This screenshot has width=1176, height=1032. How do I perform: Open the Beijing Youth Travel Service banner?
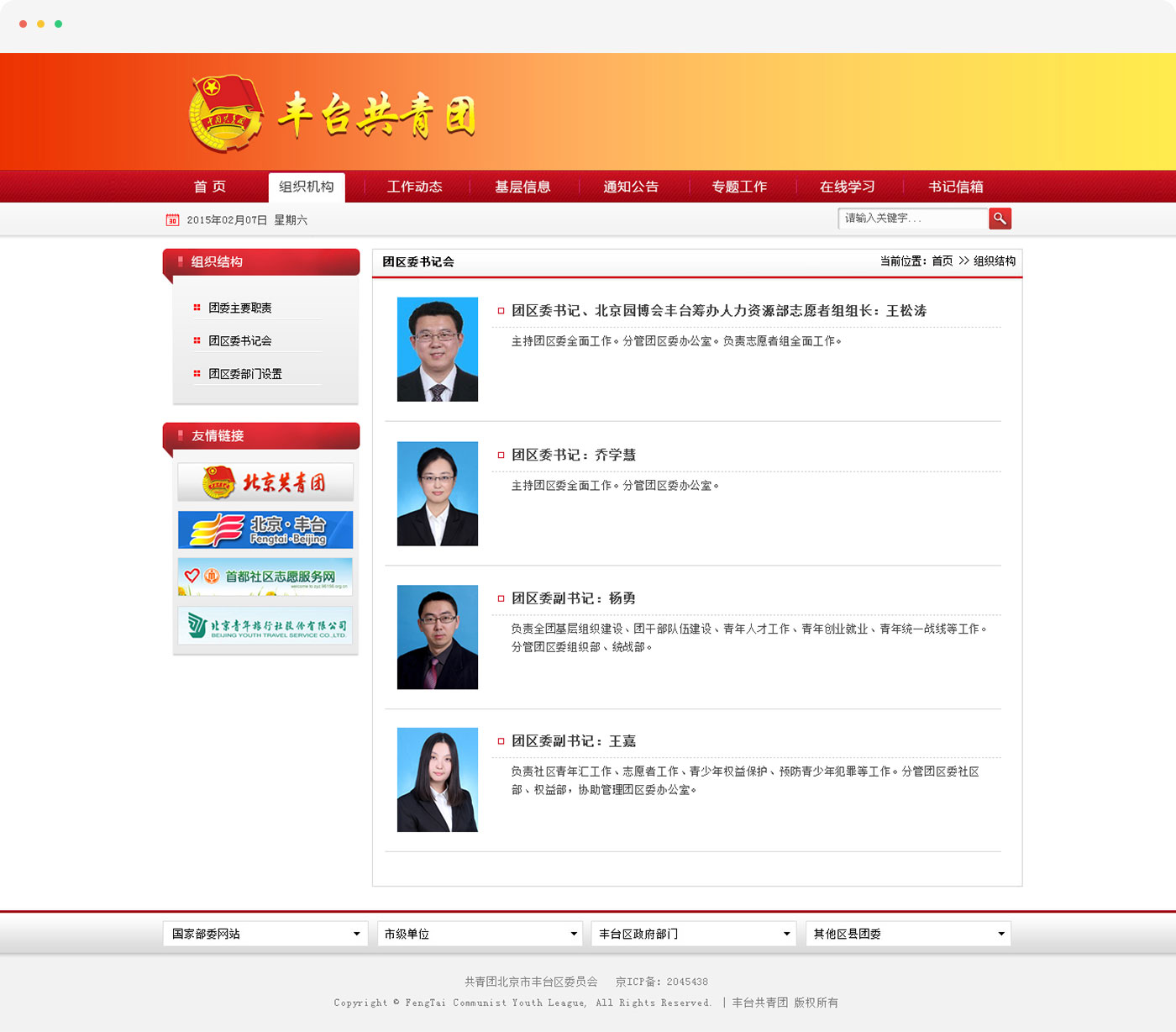tap(265, 624)
